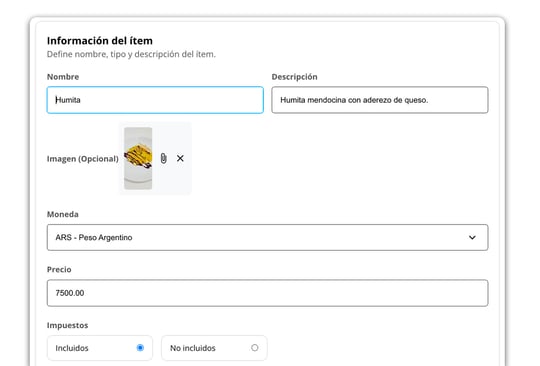
Task: Focus the Nombre field containing Humita
Action: click(x=155, y=100)
